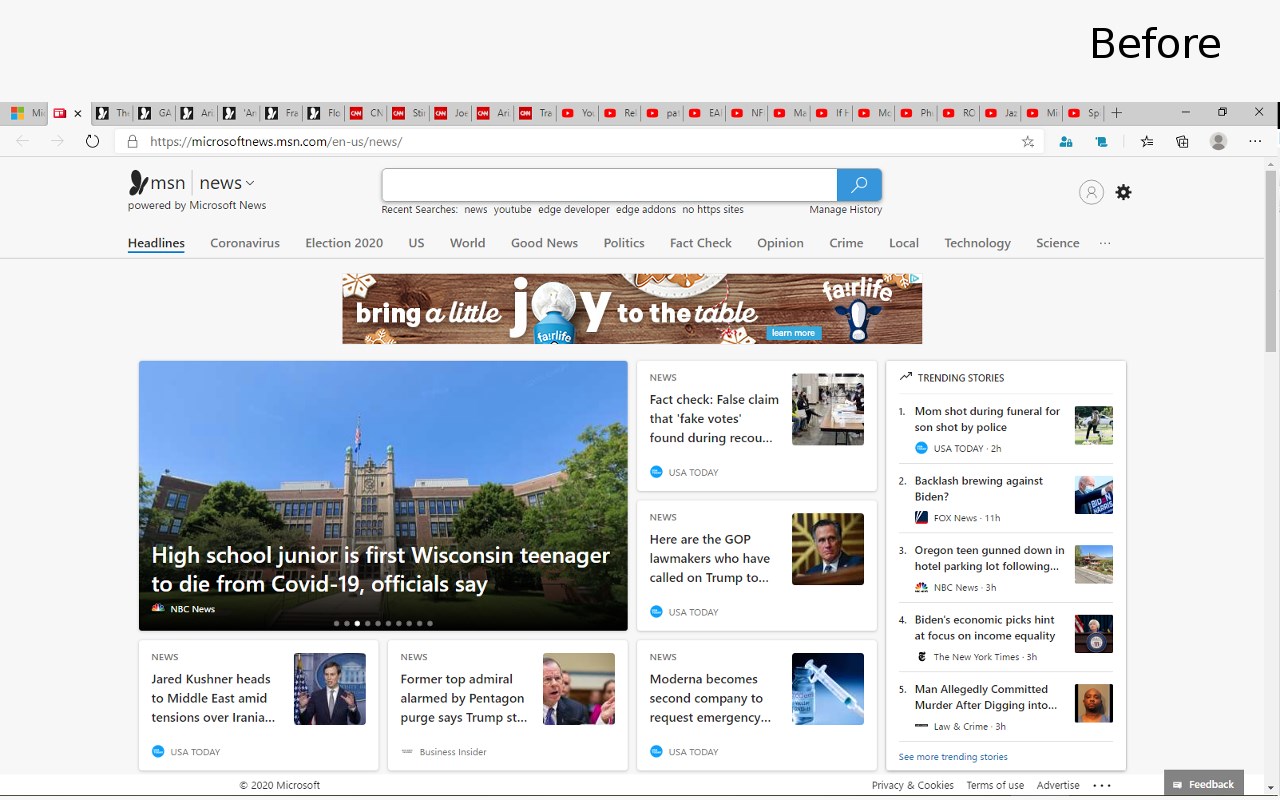Screen dimensions: 1280x800
Task: Open the Collections toolbar icon
Action: click(x=1182, y=141)
